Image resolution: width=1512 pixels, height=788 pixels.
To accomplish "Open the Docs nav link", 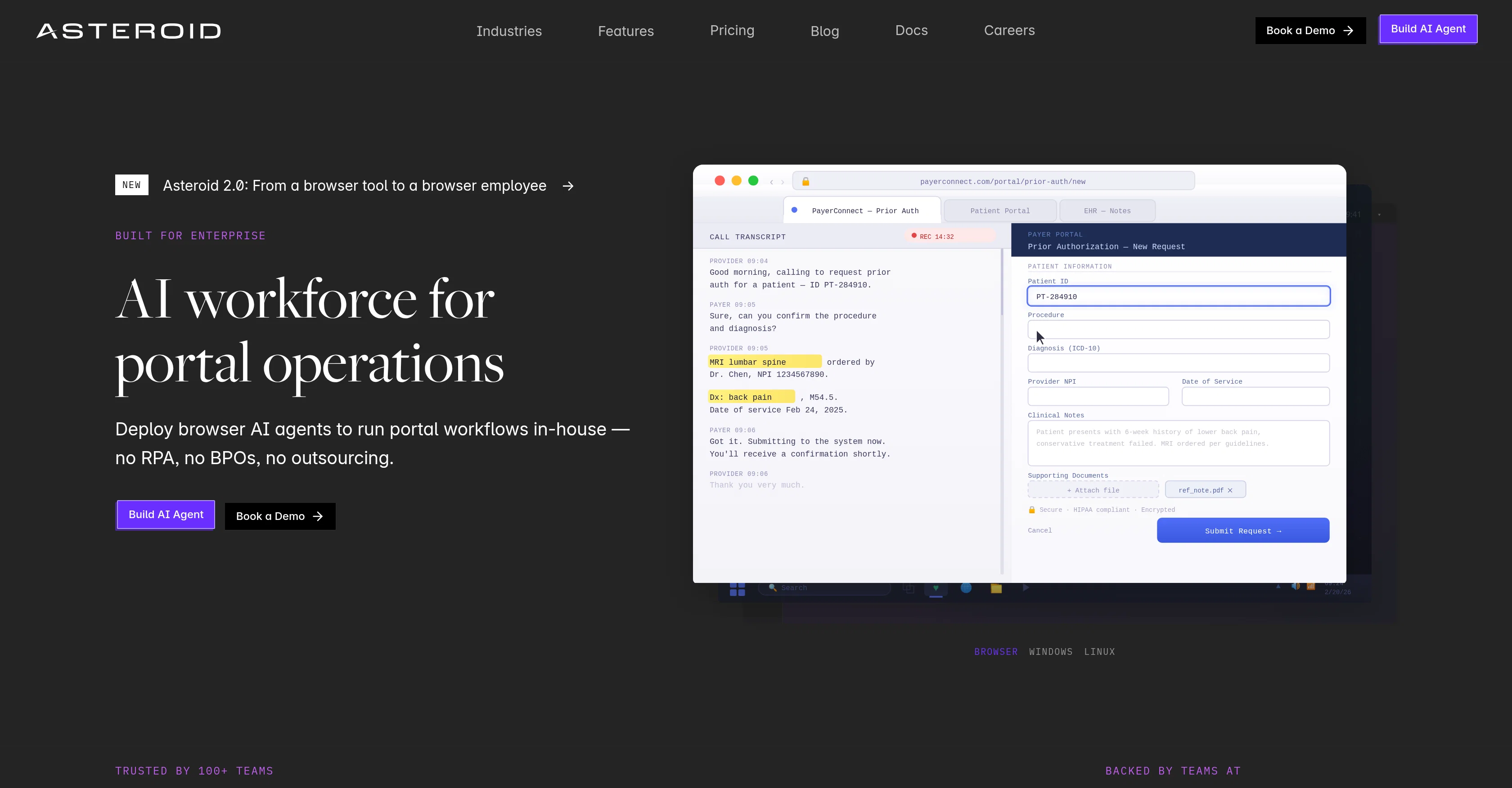I will pos(912,31).
